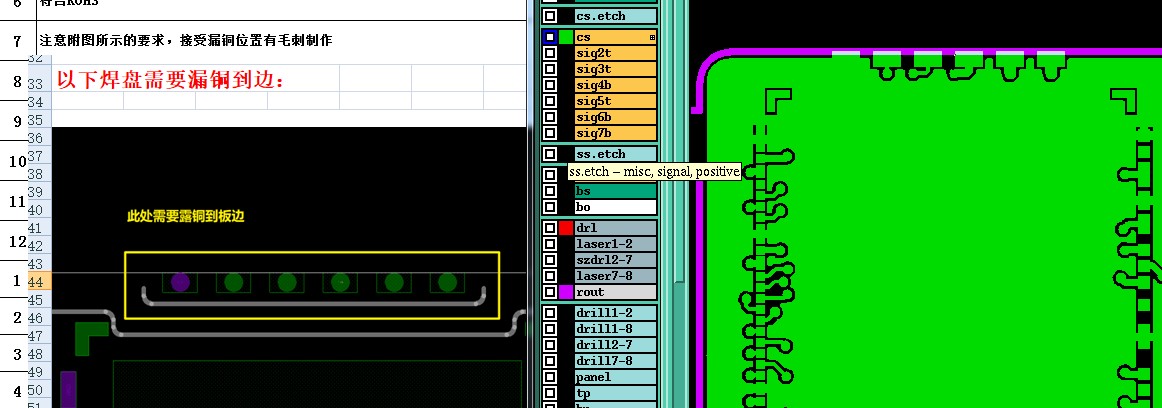Select the drl layer name
The height and width of the screenshot is (408, 1162).
pyautogui.click(x=616, y=228)
